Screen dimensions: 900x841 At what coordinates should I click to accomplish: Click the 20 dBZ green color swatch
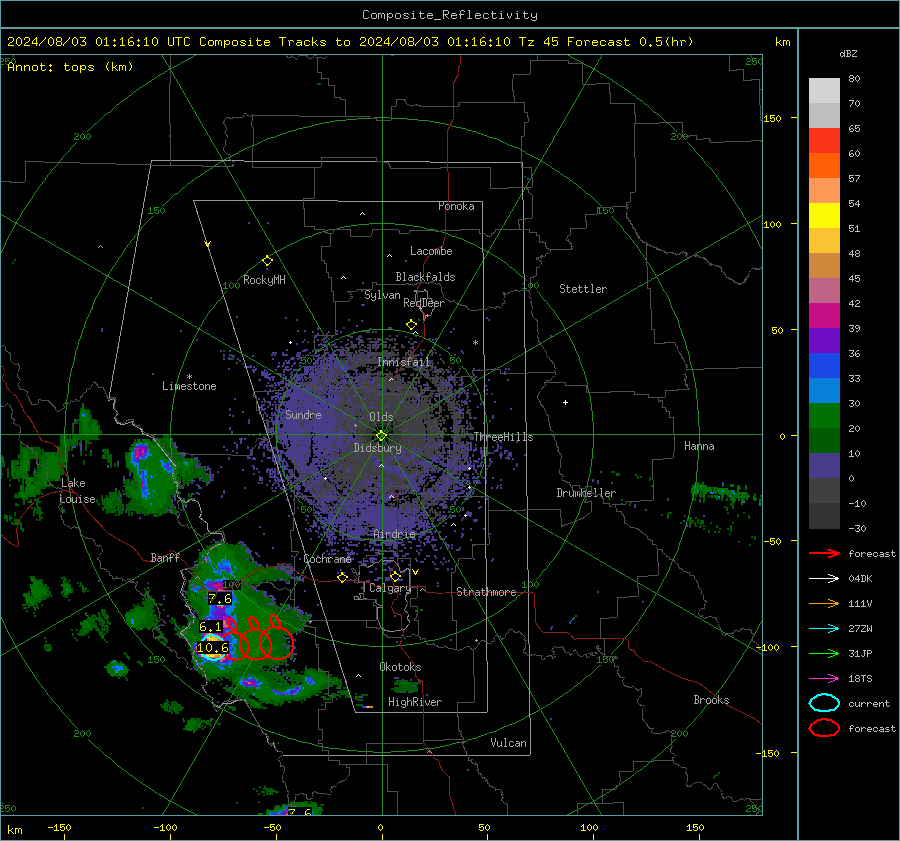click(824, 416)
